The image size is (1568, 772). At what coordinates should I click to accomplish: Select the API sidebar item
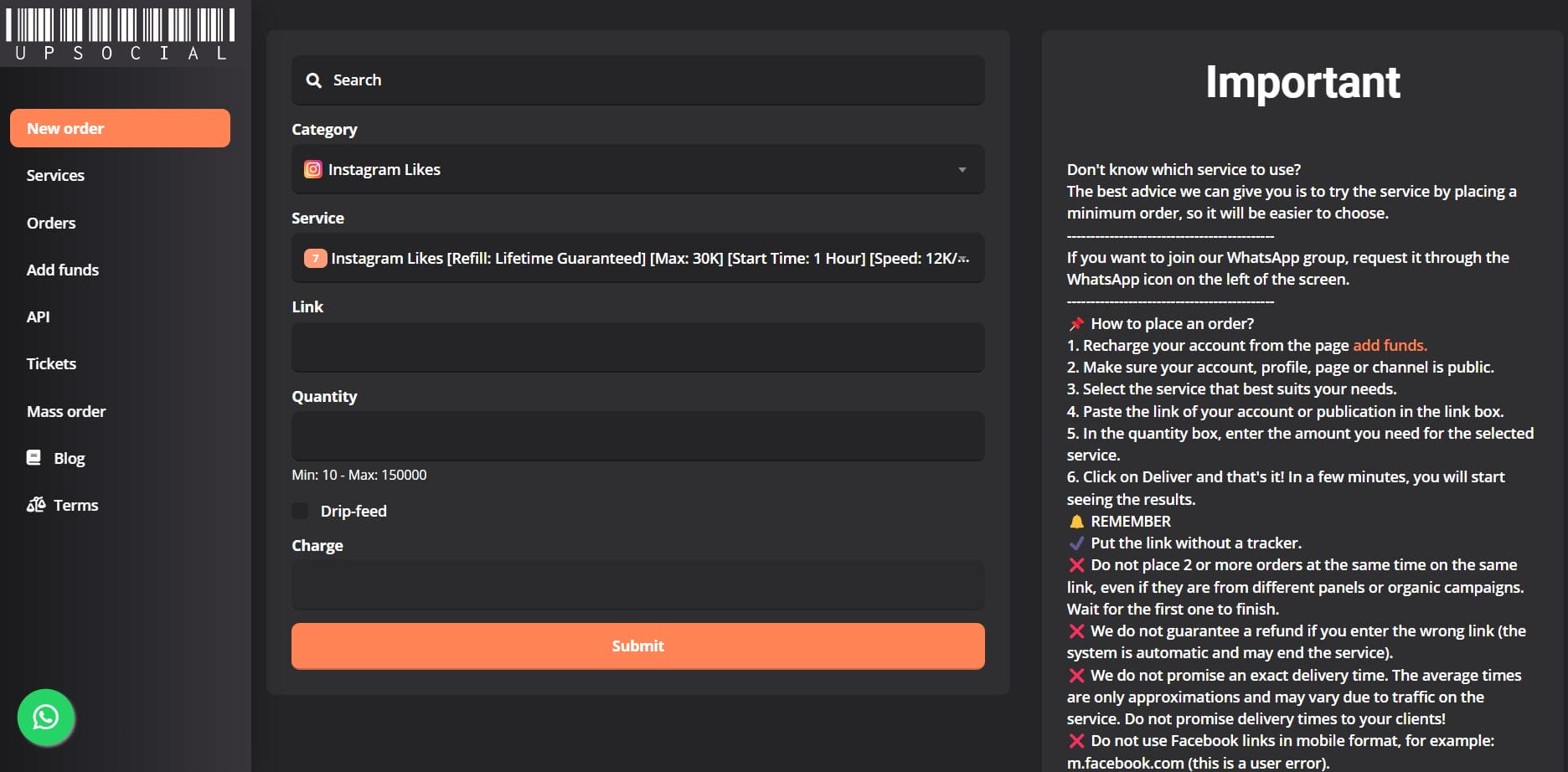tap(39, 317)
